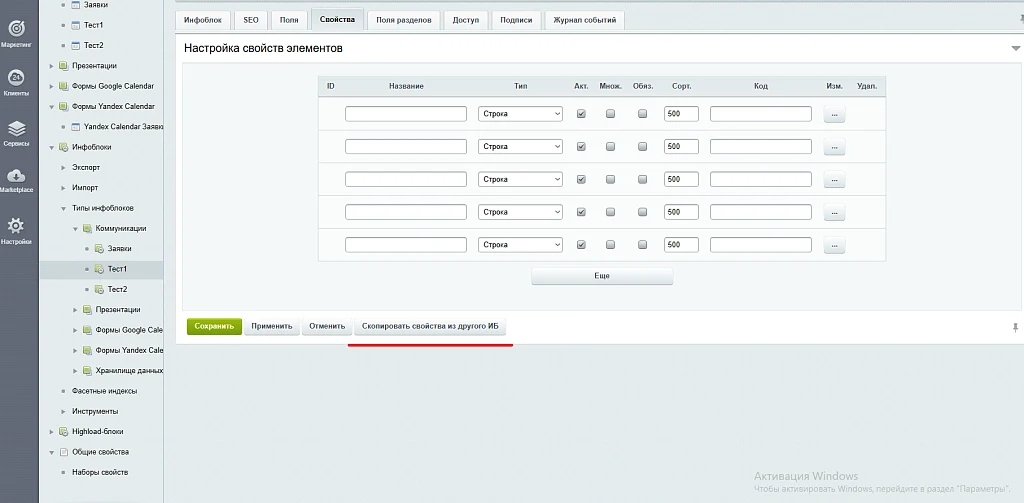
Task: Check Обяз. checkbox in the first property row
Action: tap(643, 114)
